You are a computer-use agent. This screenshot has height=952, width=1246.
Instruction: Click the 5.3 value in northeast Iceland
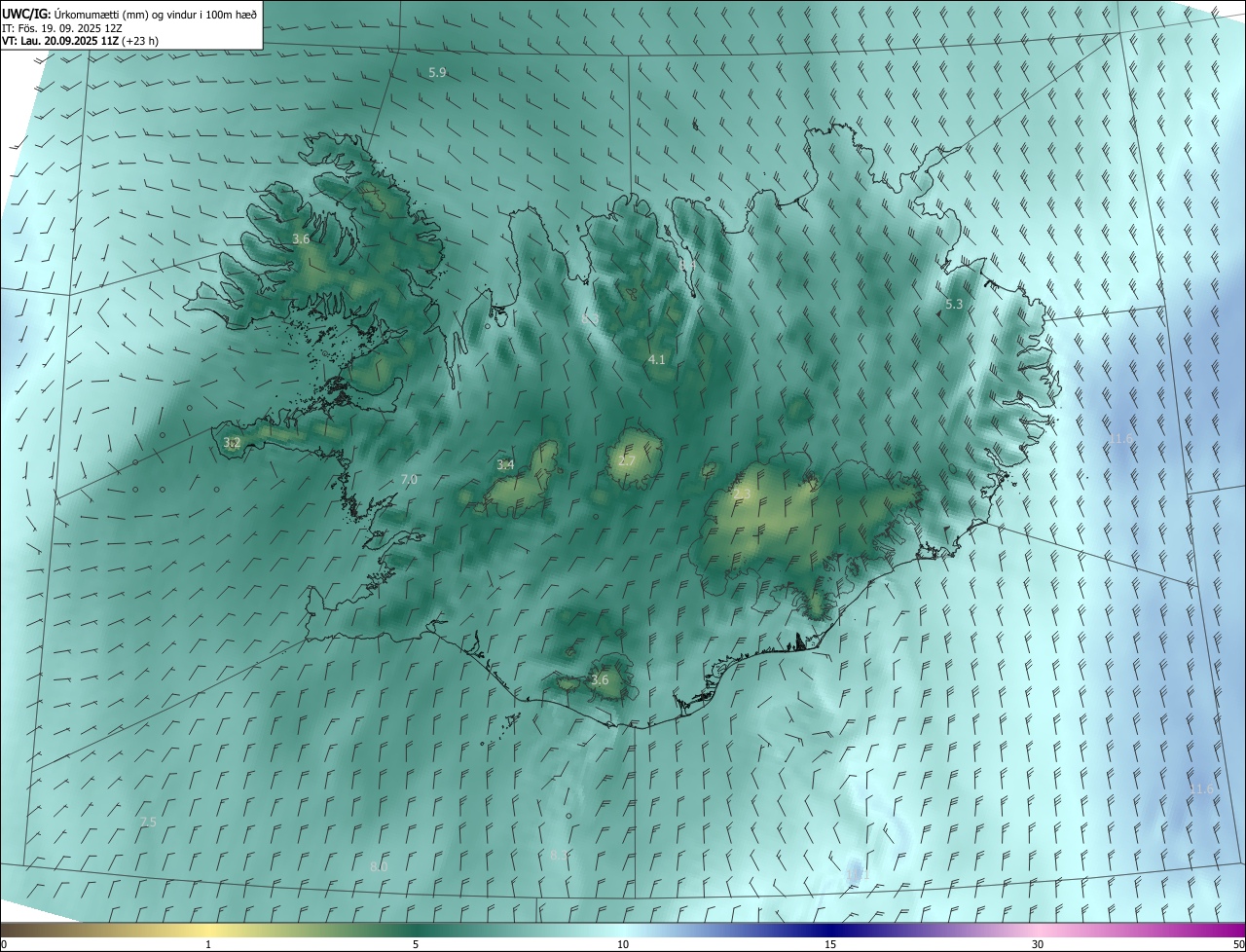[x=954, y=304]
